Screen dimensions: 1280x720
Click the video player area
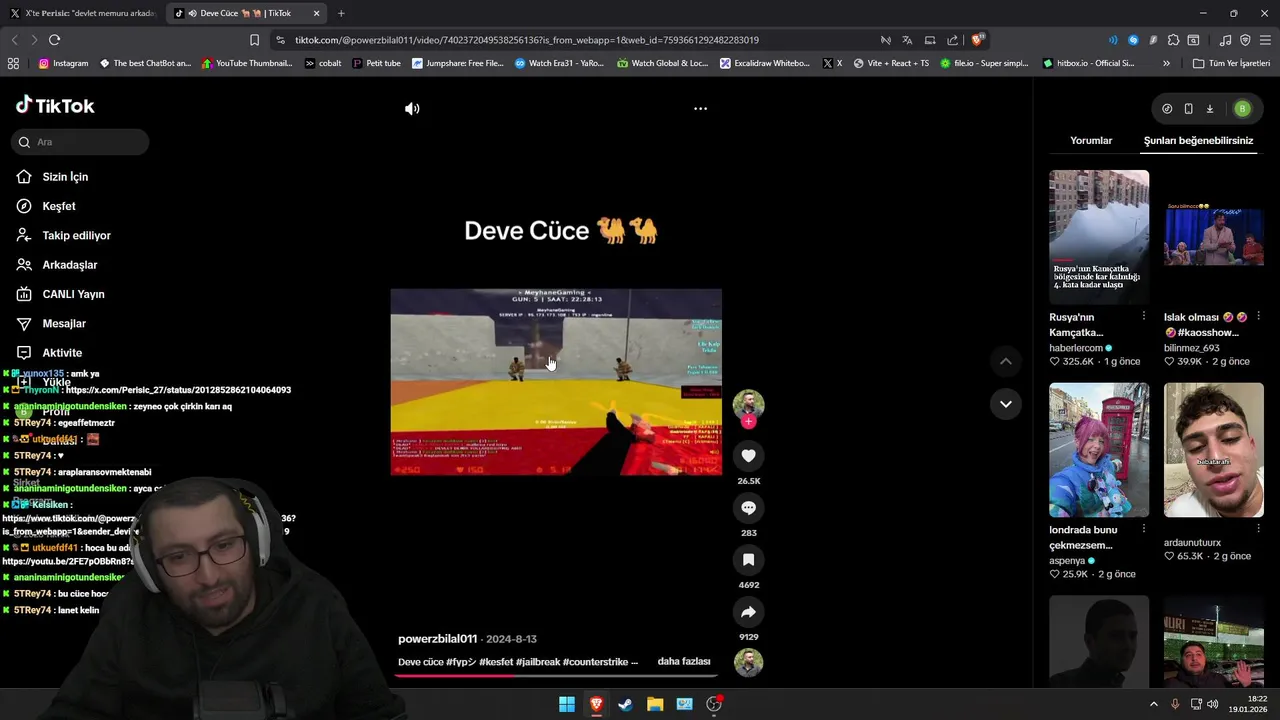click(x=556, y=382)
